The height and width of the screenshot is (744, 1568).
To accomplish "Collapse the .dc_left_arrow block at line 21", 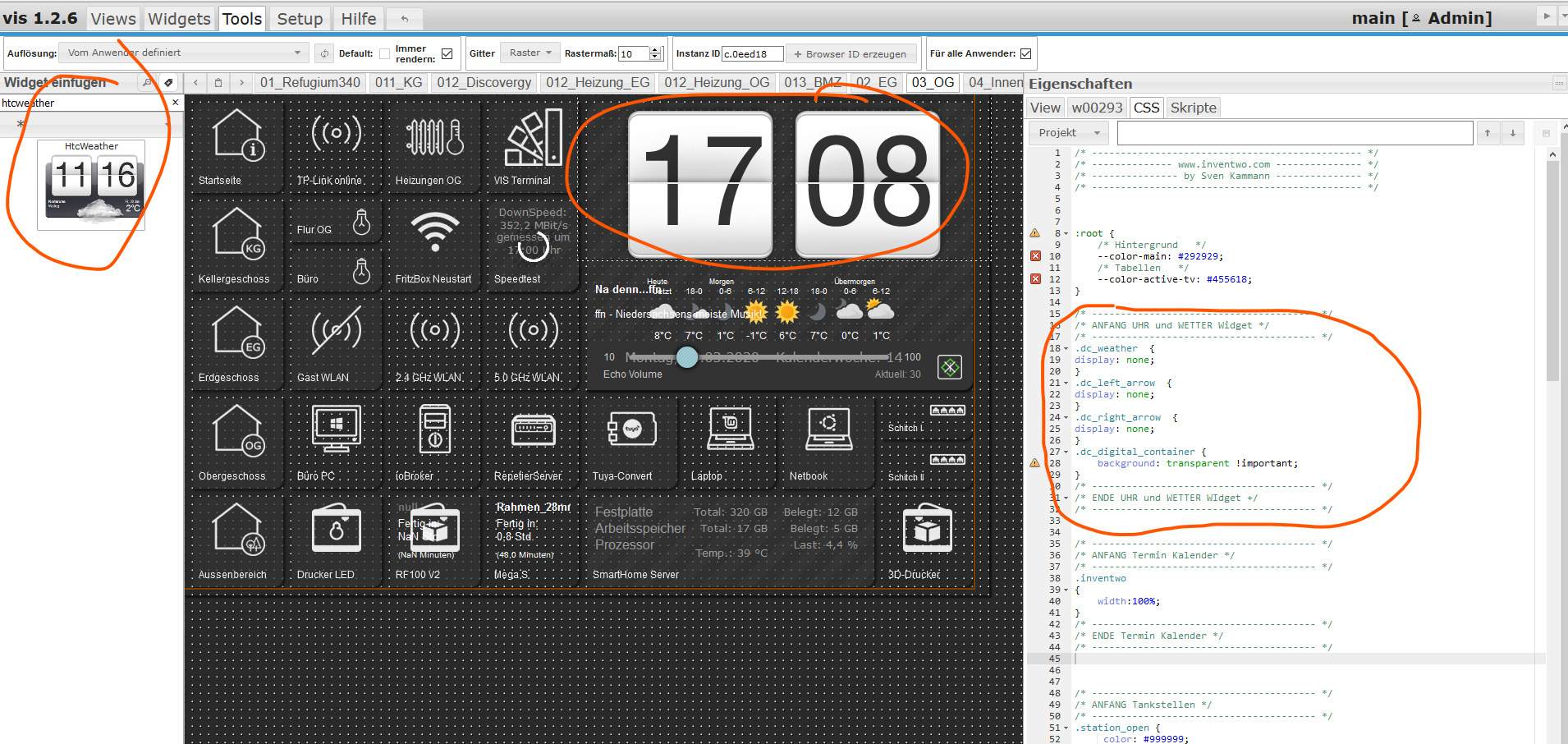I will 1066,383.
